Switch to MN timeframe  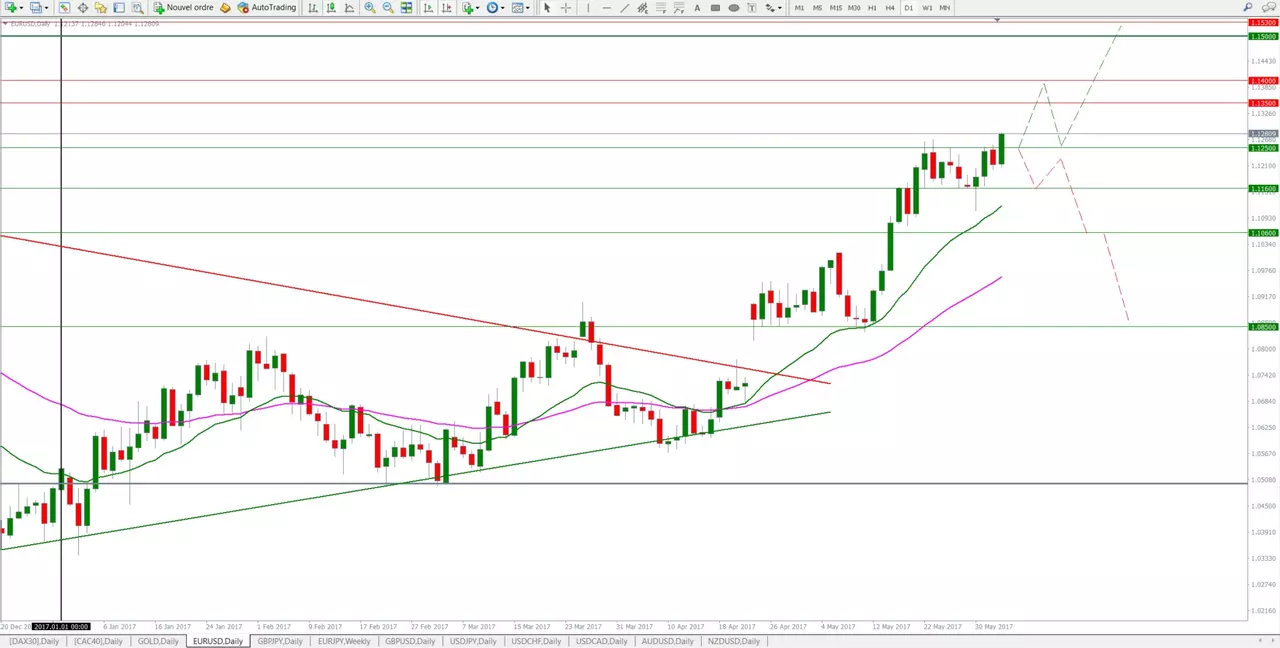coord(945,7)
